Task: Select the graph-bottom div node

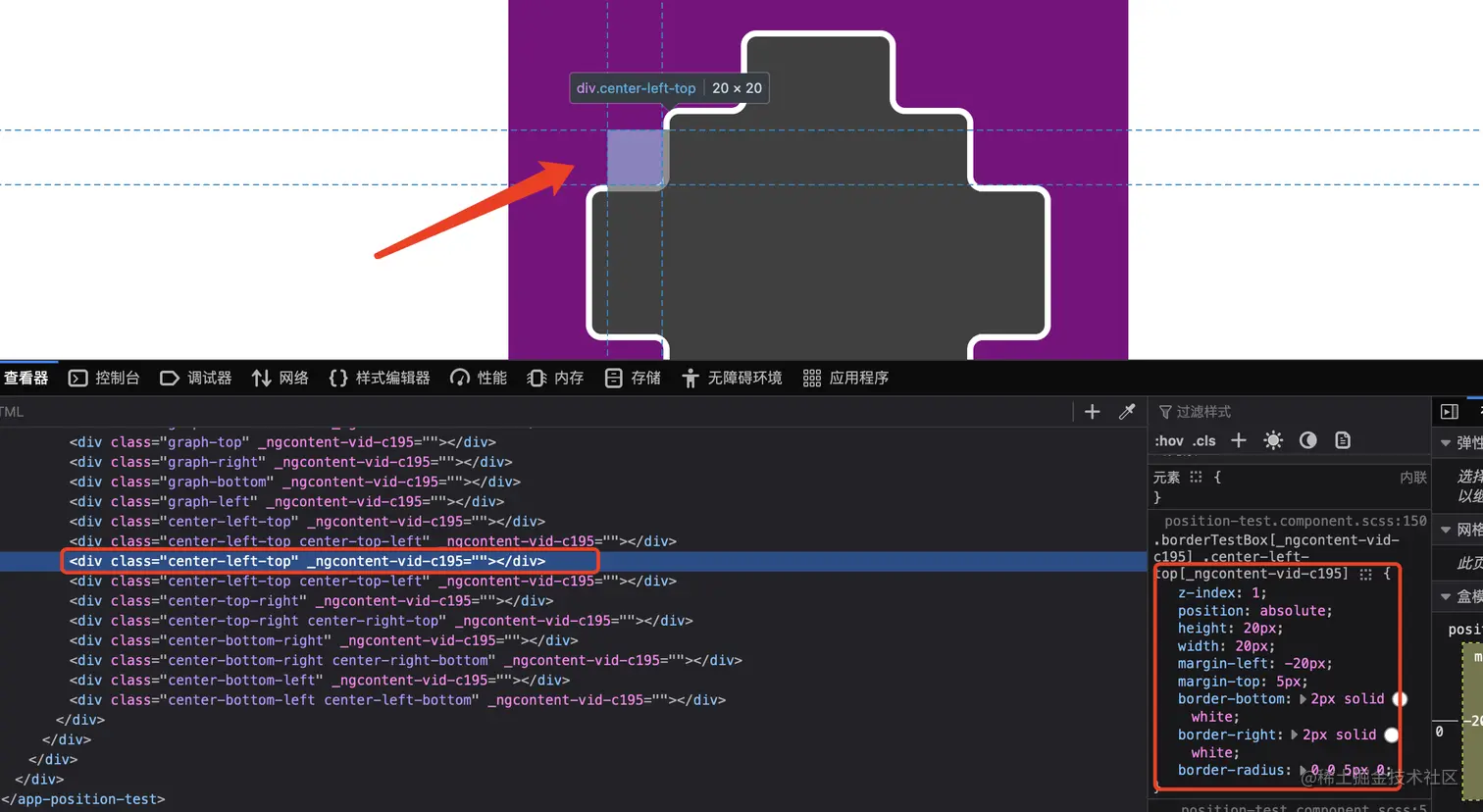Action: tap(294, 482)
